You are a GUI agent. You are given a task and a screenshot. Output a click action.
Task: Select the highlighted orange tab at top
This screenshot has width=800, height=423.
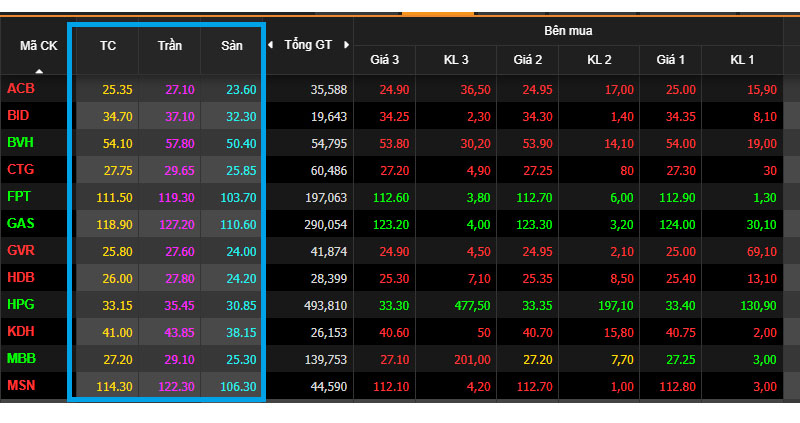coord(438,14)
